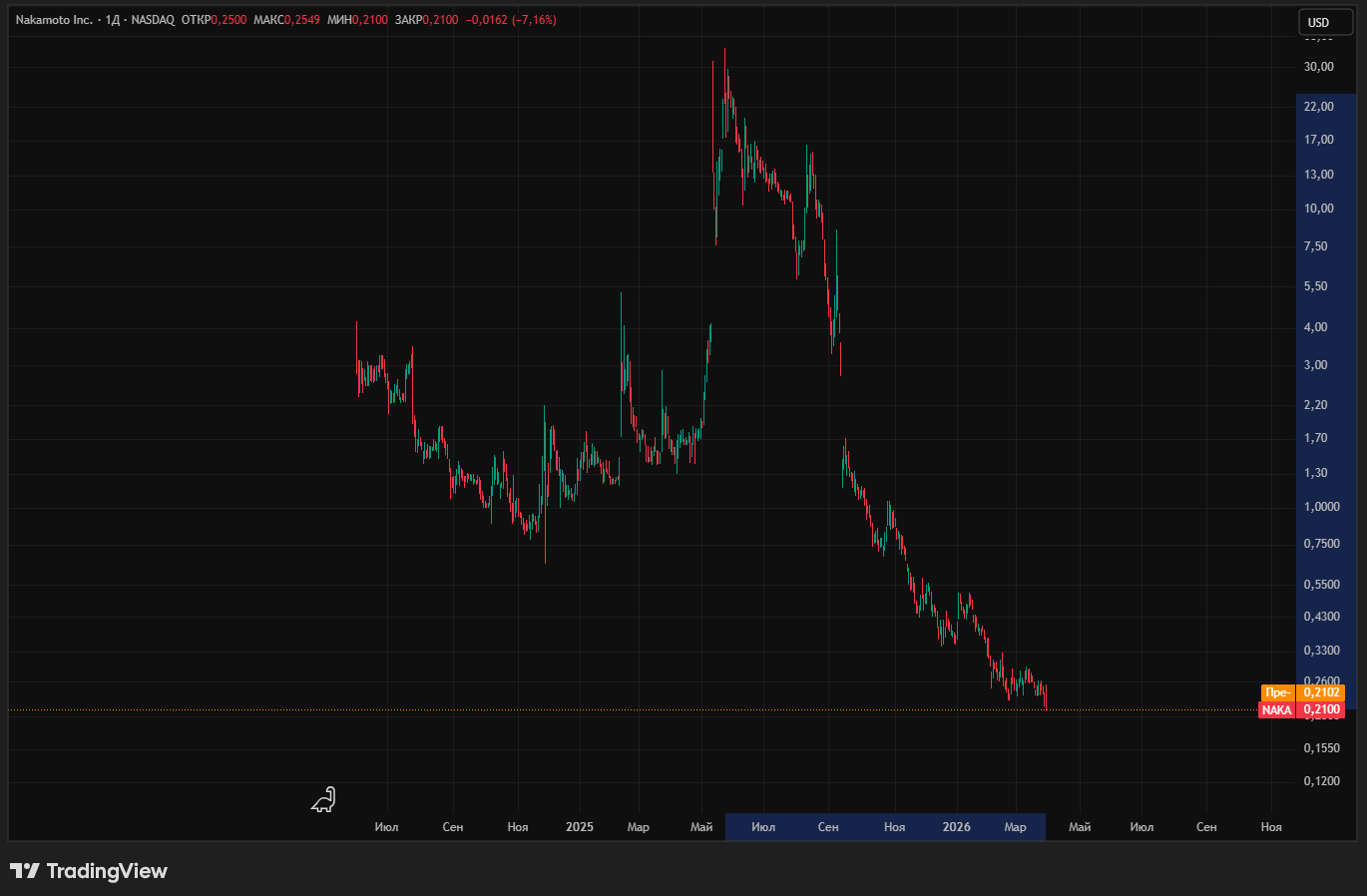Screen dimensions: 1367x896
Task: Click 1,70 on the price scale
Action: coord(1315,438)
